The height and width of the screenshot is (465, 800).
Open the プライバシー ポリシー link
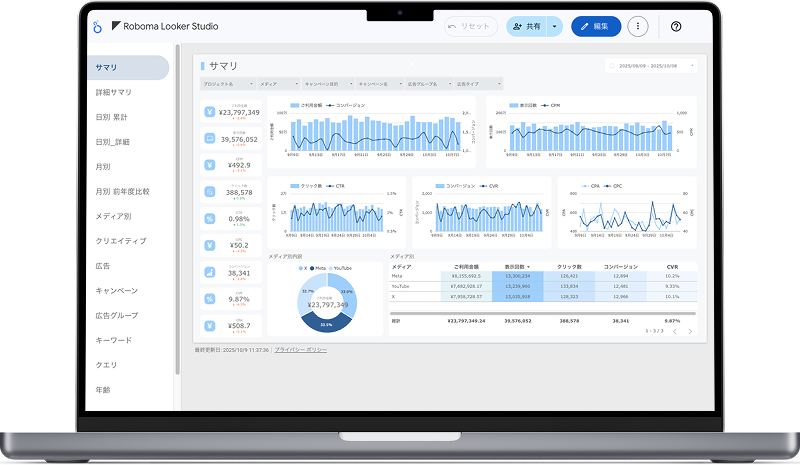coord(300,350)
